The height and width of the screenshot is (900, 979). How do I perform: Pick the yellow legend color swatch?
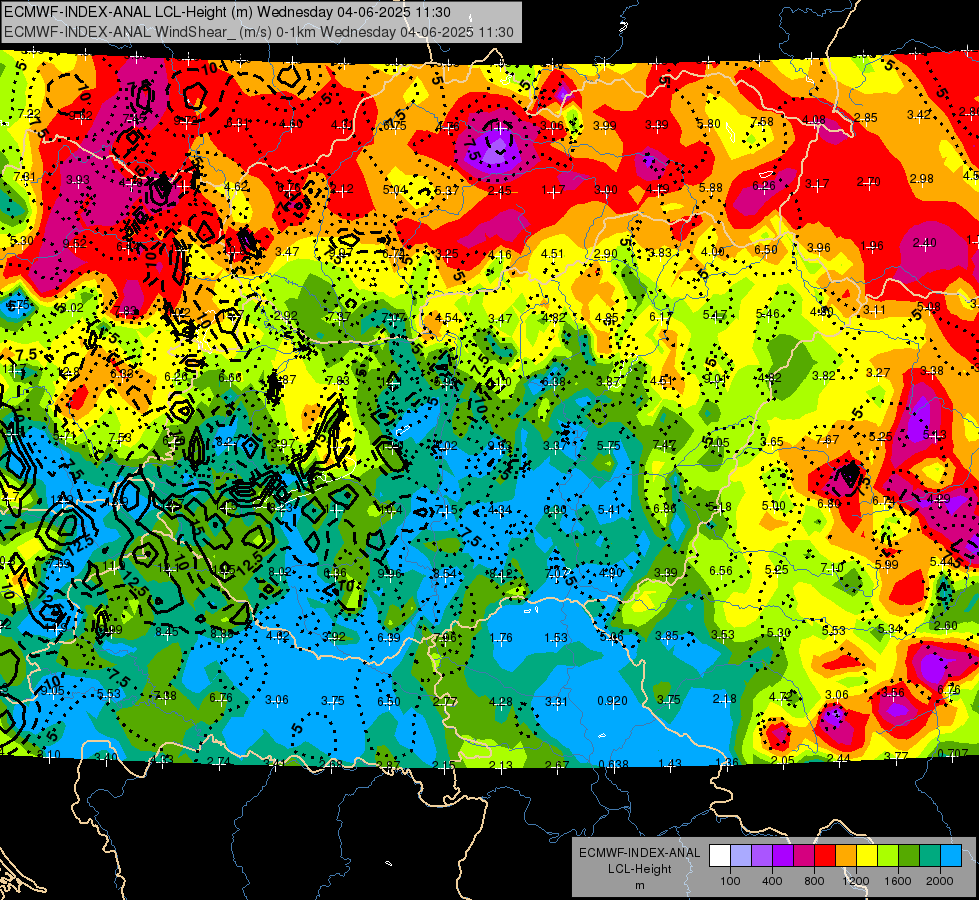pyautogui.click(x=867, y=856)
